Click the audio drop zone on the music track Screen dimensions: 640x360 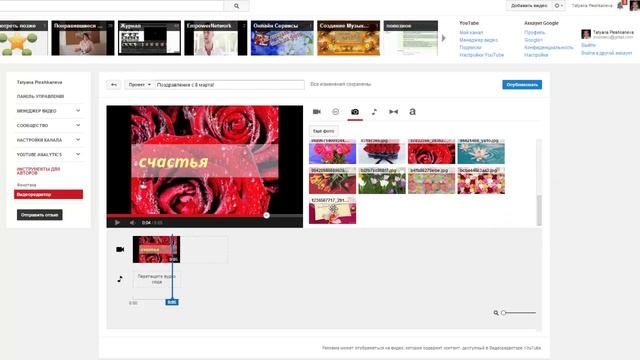[157, 279]
